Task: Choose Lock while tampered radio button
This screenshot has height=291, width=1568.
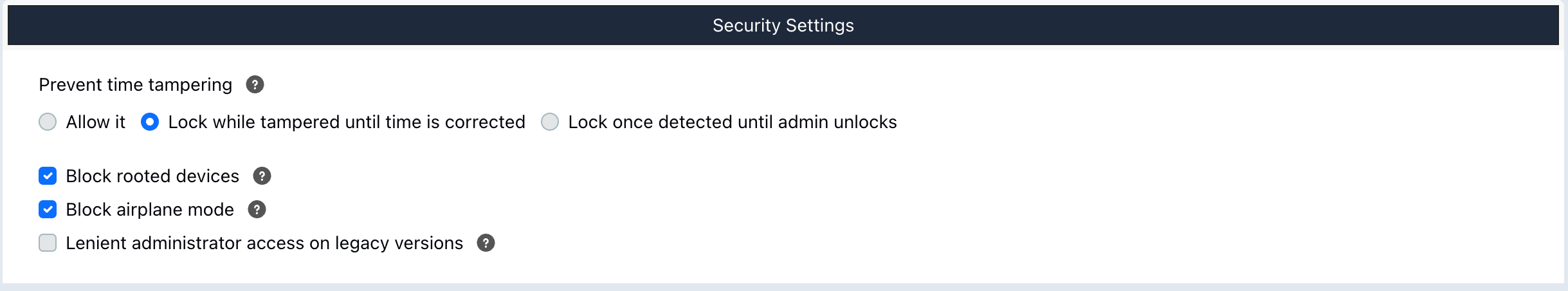Action: click(150, 122)
